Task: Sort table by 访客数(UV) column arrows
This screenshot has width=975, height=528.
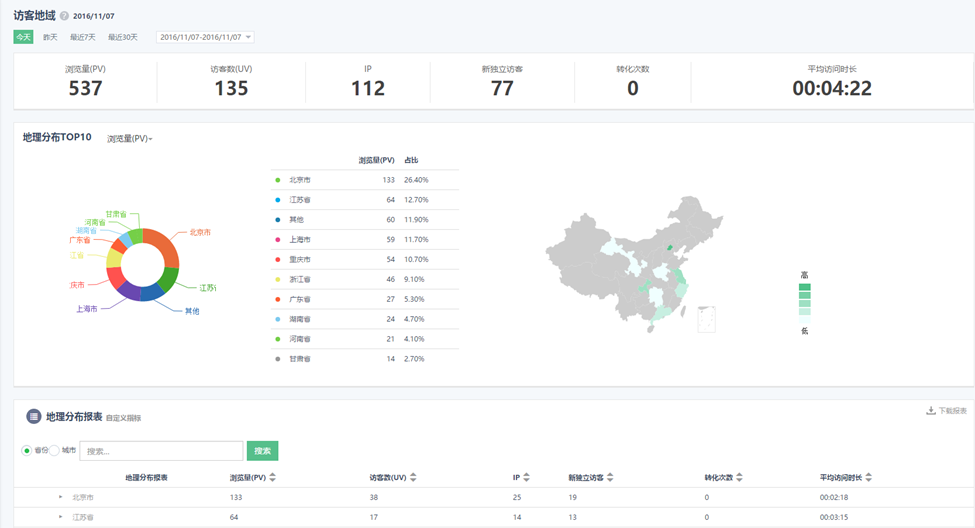Action: click(413, 478)
